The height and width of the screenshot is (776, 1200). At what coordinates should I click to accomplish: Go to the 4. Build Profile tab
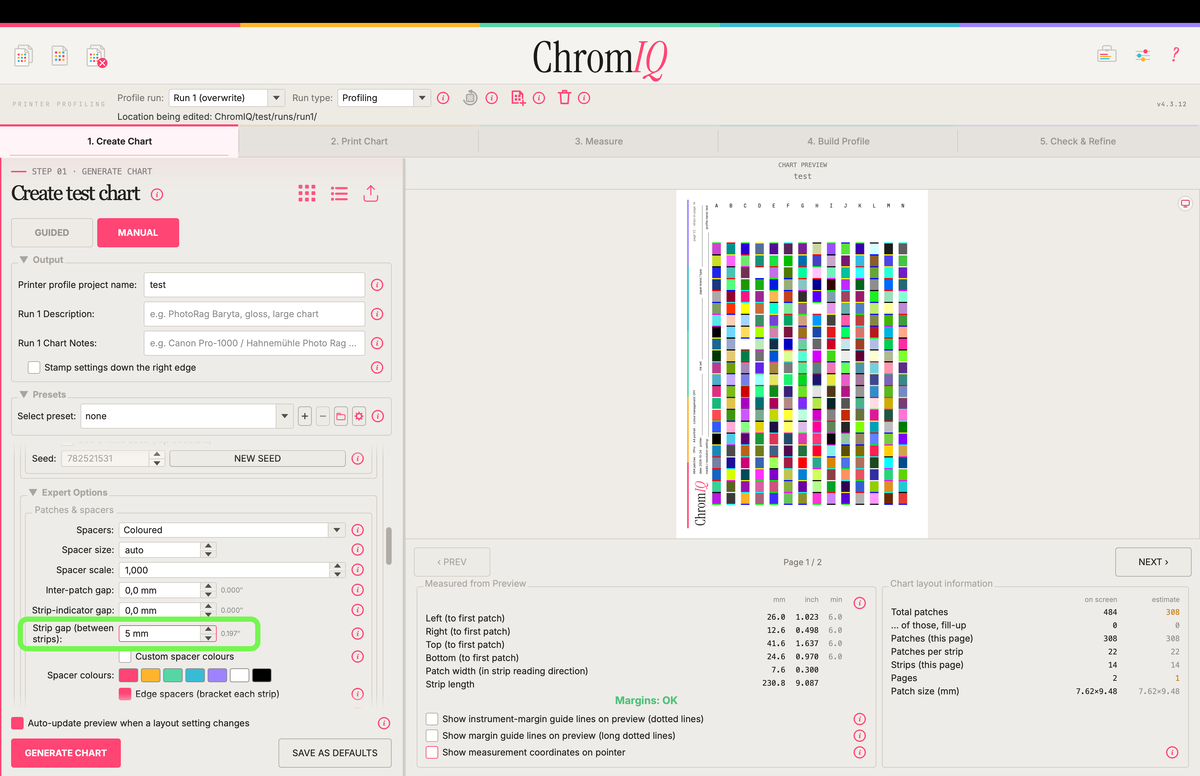838,141
